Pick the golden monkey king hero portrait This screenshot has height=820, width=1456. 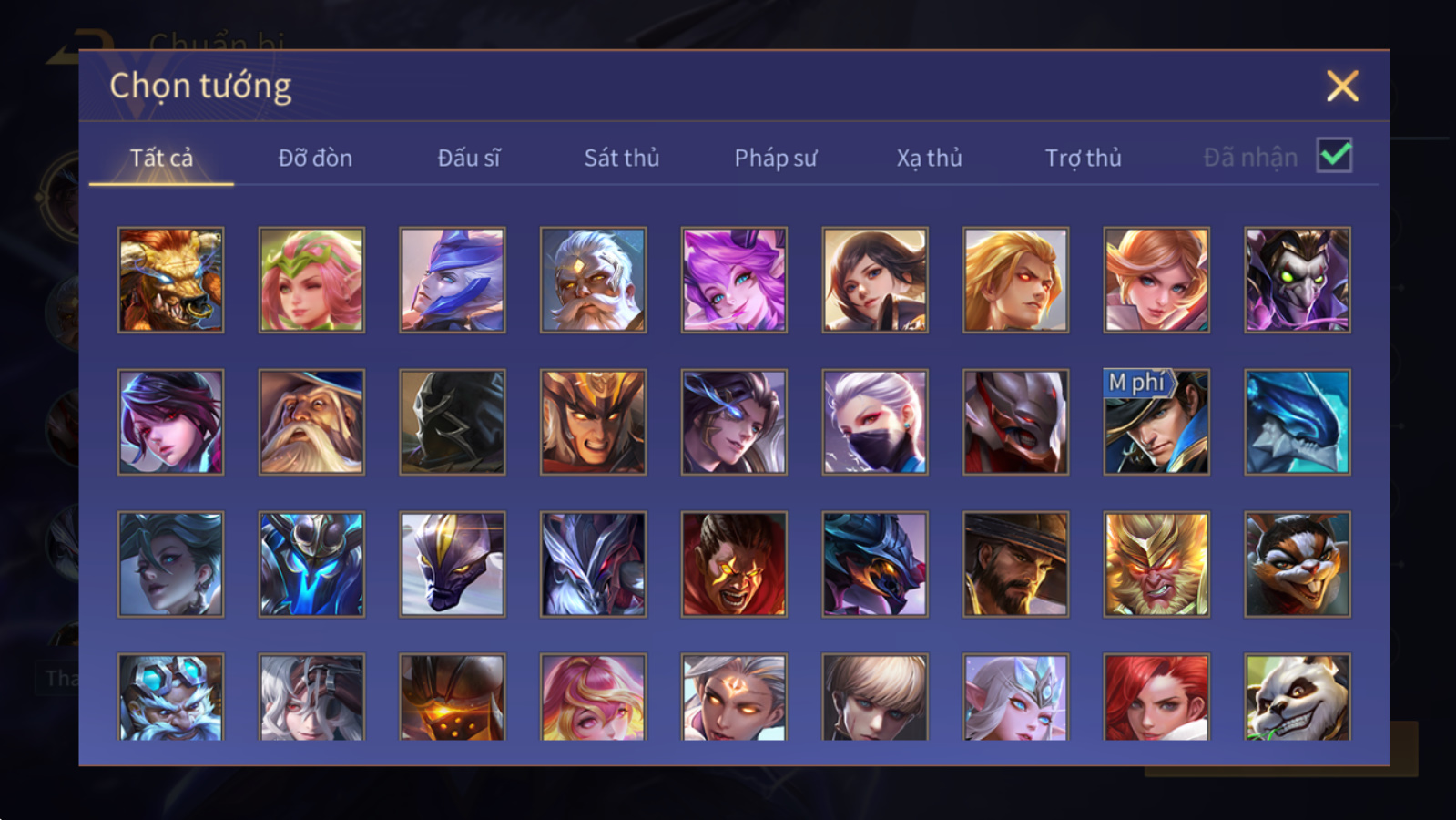coord(1156,564)
